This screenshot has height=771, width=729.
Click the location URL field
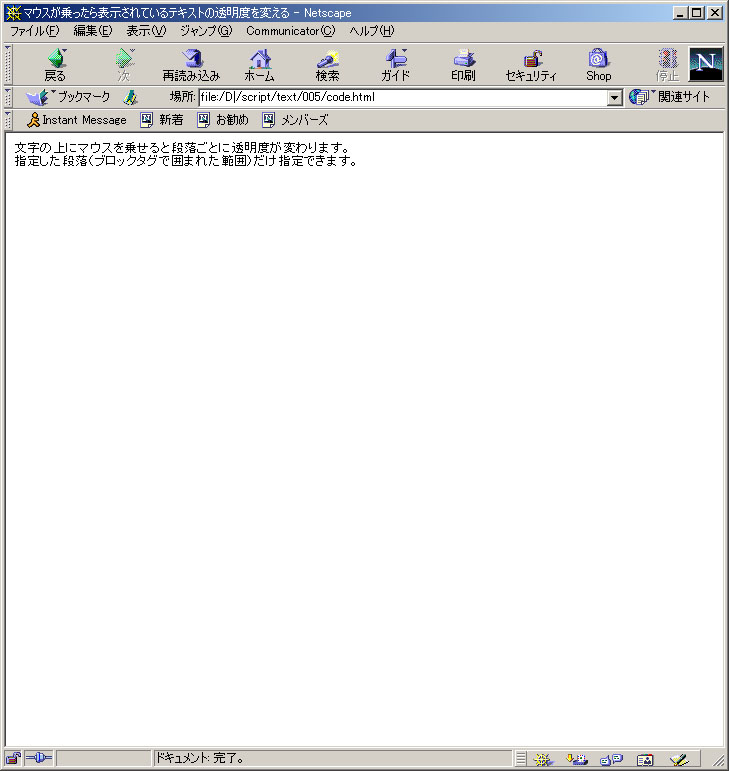coord(403,97)
